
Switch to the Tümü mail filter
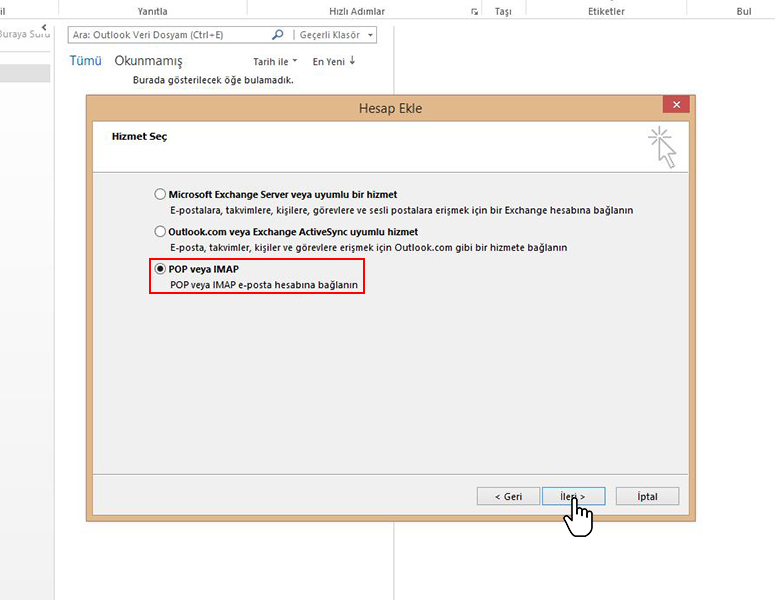pos(85,61)
